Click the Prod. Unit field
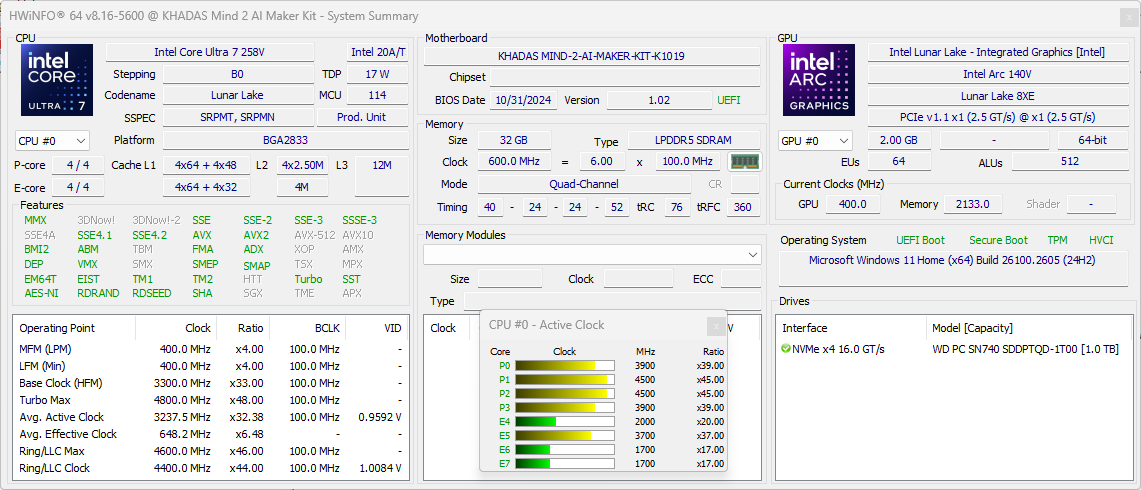 point(362,117)
